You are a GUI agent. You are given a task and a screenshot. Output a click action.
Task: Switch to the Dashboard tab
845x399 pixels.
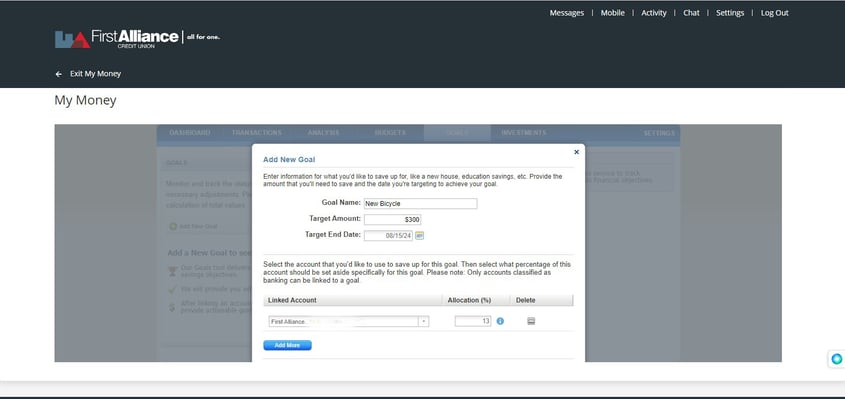tap(190, 133)
